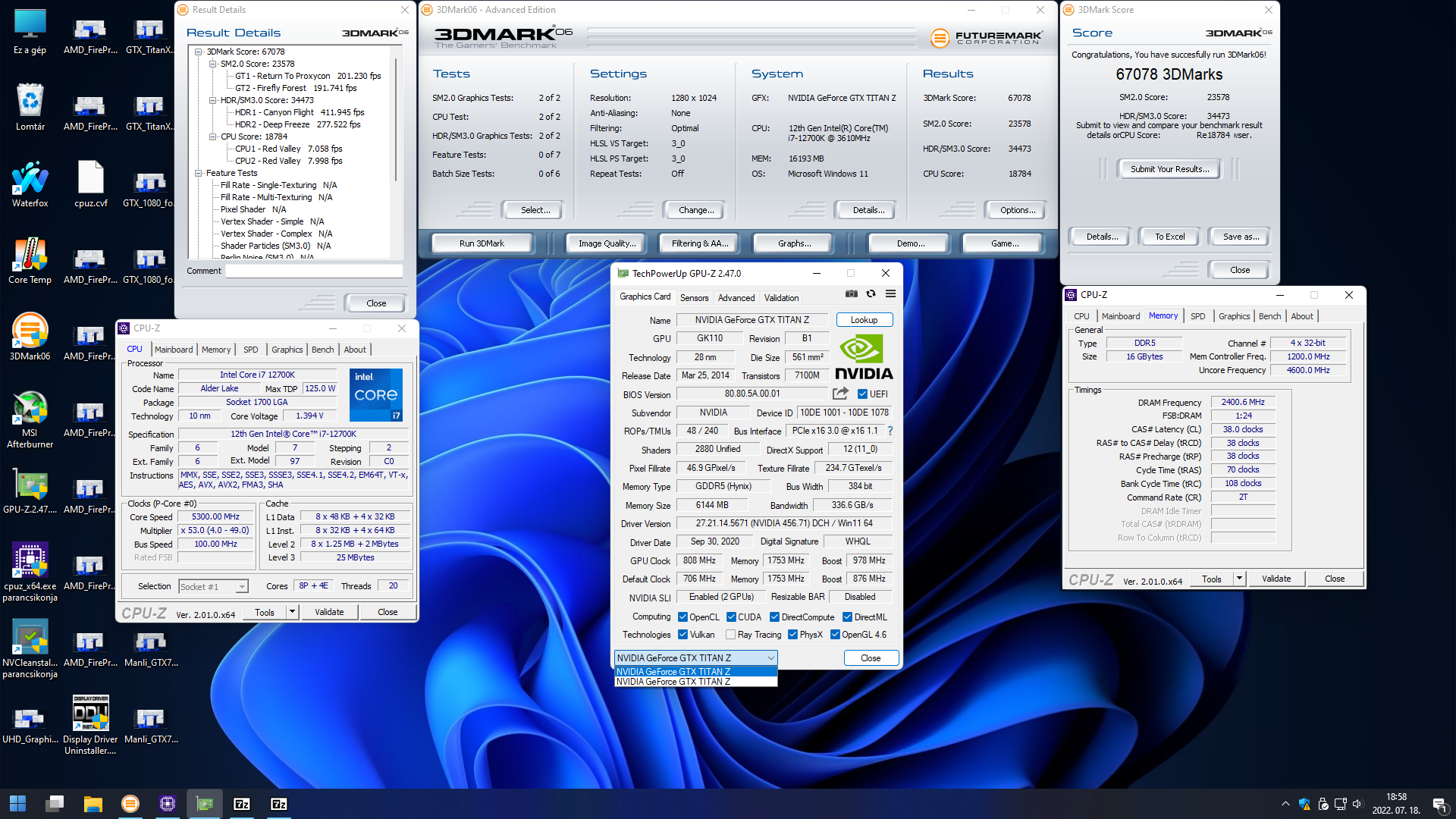The height and width of the screenshot is (819, 1456).
Task: Click the CPU-Z taskbar icon
Action: click(168, 804)
